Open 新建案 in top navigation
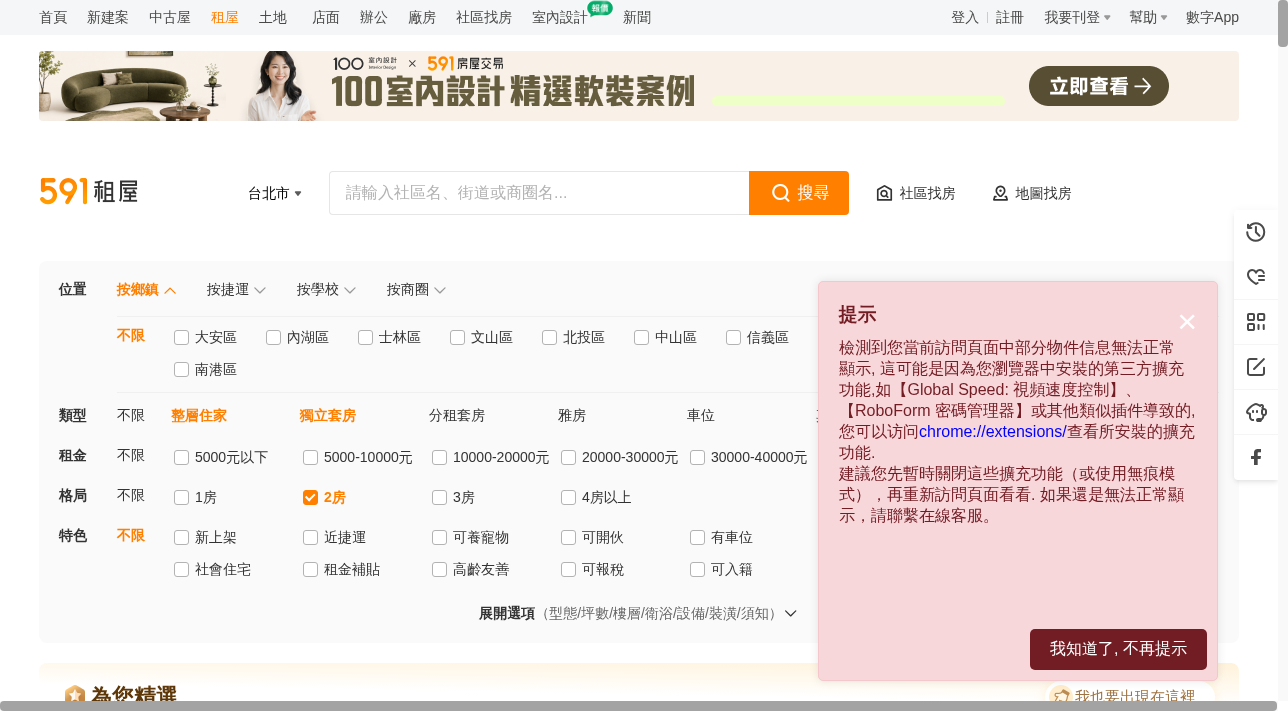 click(108, 17)
